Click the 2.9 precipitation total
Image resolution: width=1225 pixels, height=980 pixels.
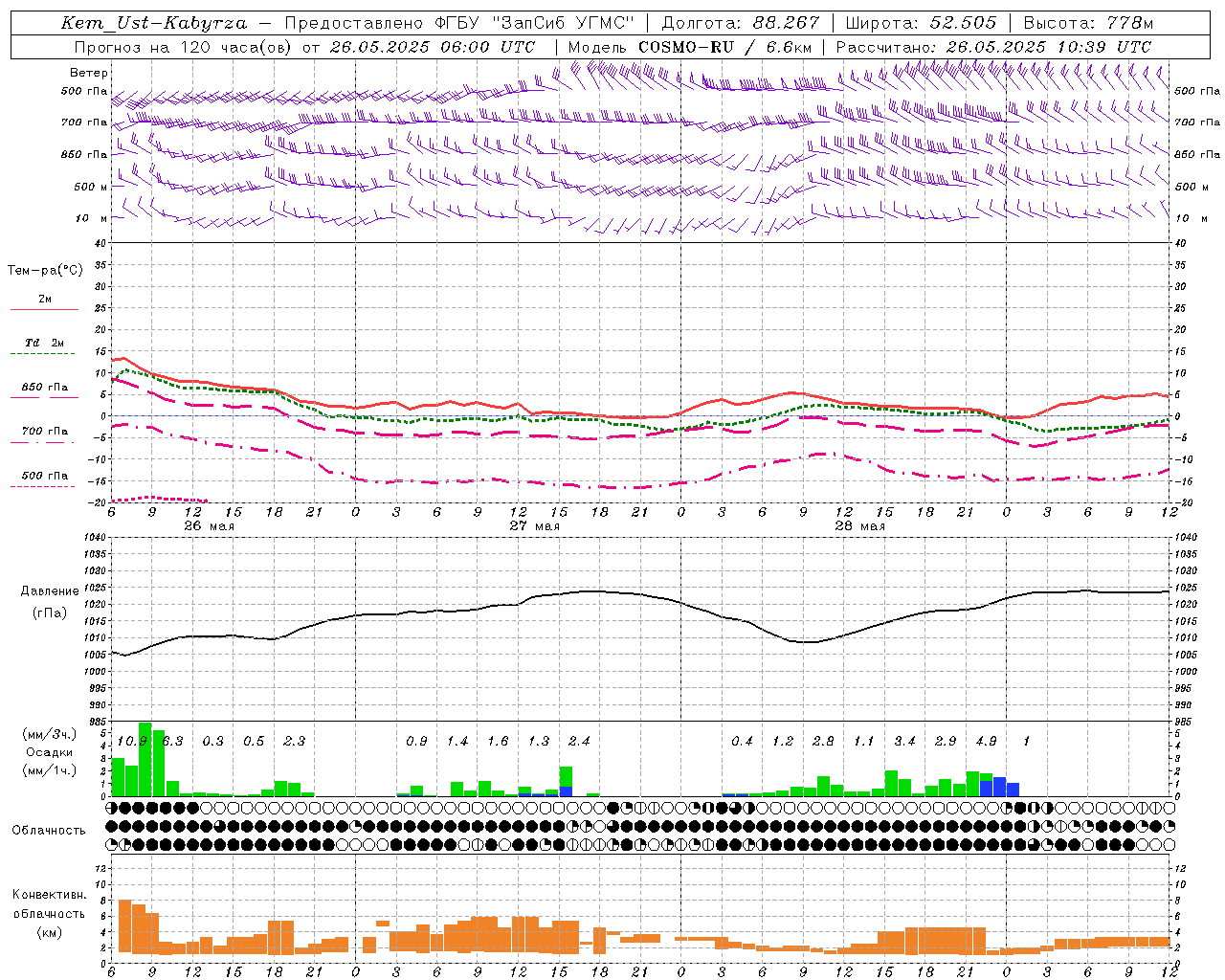pyautogui.click(x=946, y=742)
